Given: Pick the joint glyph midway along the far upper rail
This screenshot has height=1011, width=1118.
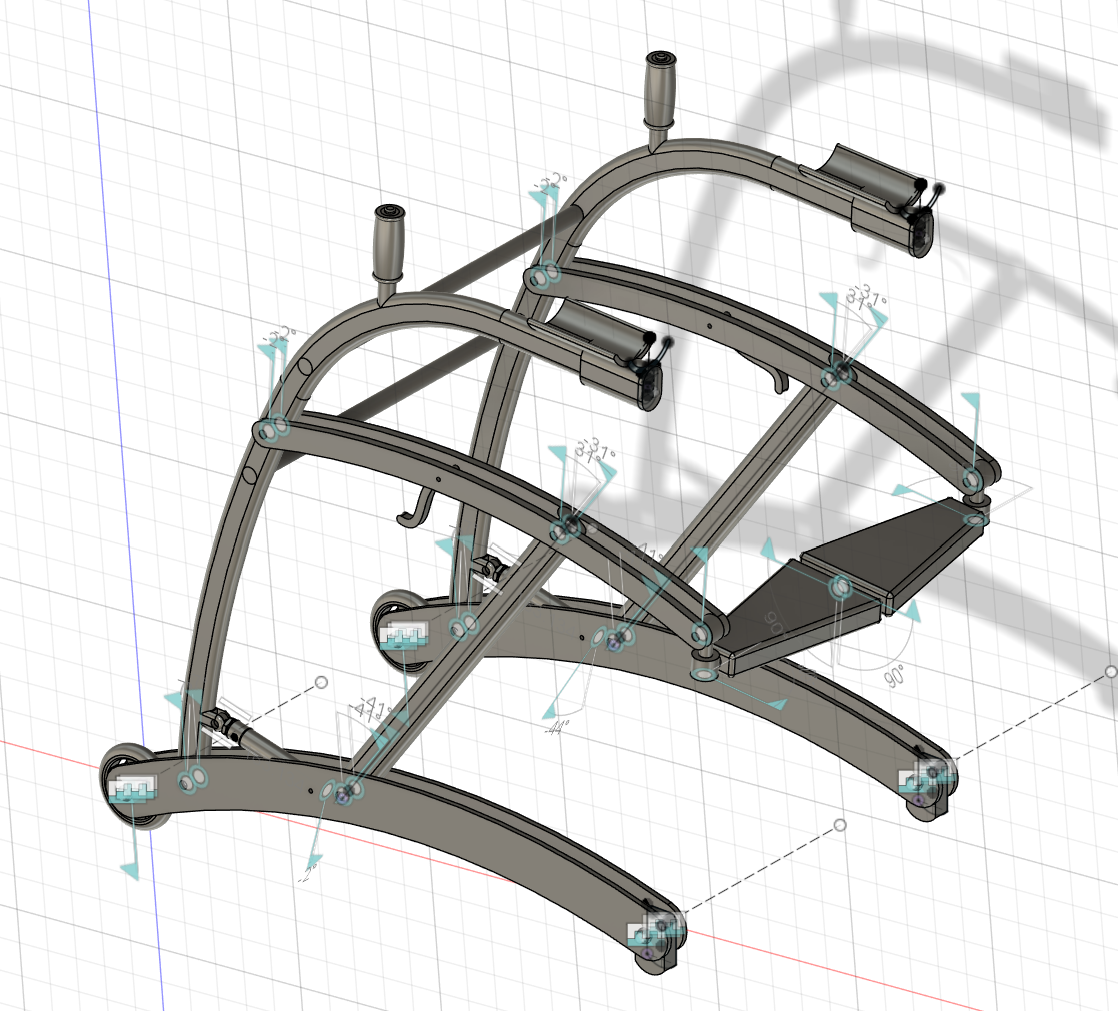Looking at the screenshot, I should click(x=838, y=375).
